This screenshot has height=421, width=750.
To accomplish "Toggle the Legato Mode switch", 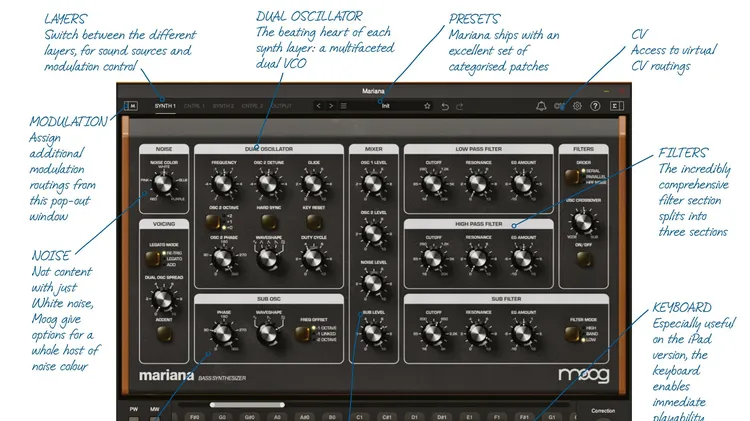I will 153,259.
